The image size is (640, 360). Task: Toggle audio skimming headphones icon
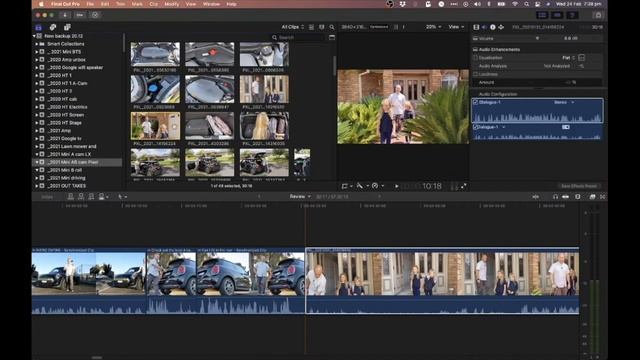(x=555, y=197)
